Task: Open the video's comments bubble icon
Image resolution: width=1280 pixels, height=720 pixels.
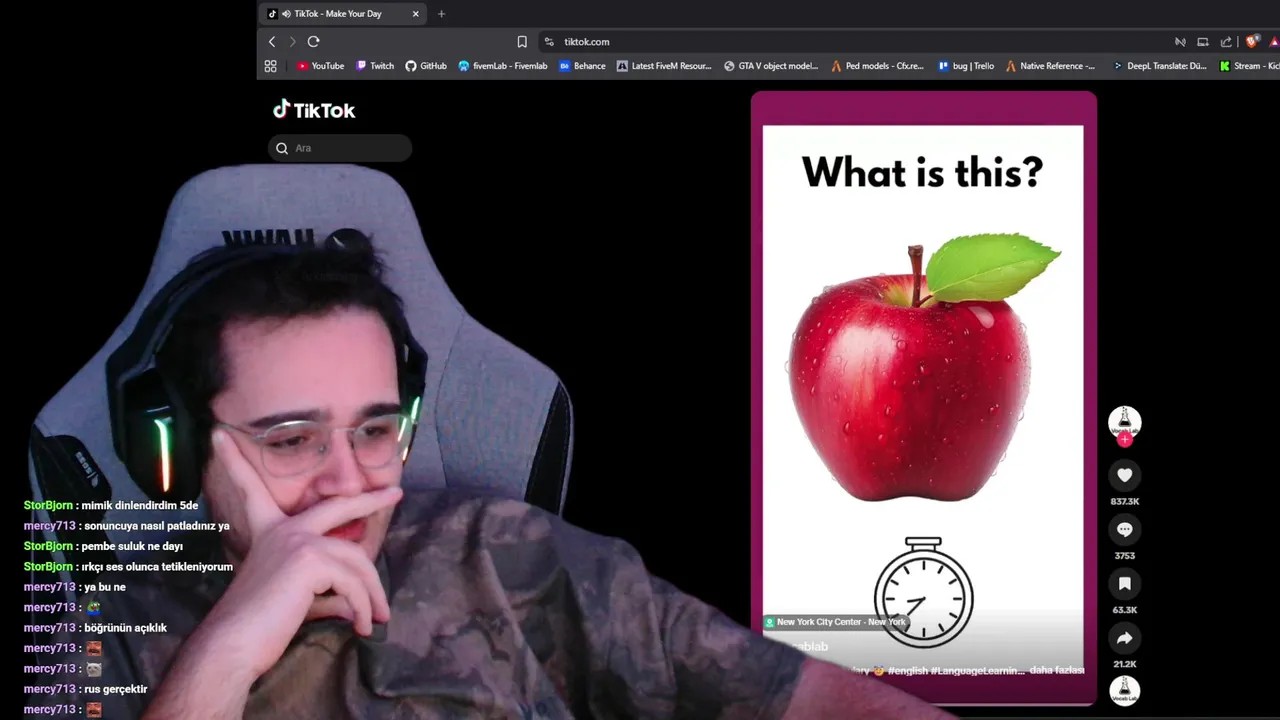Action: [x=1125, y=529]
